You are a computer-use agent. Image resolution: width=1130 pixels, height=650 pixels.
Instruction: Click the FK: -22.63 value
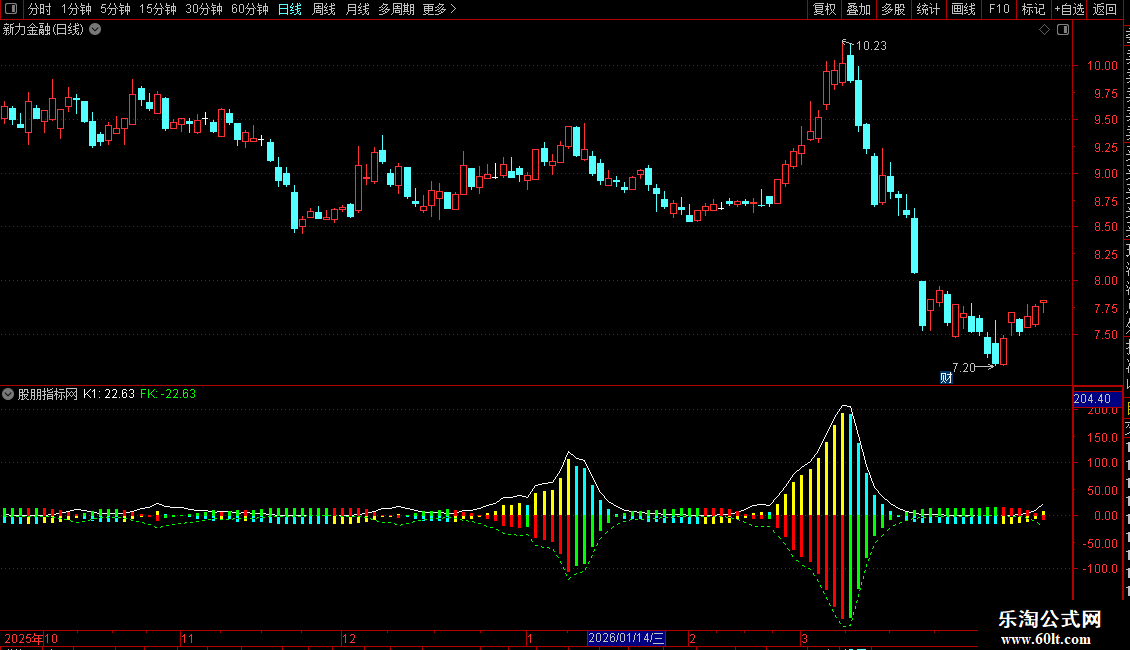(168, 394)
